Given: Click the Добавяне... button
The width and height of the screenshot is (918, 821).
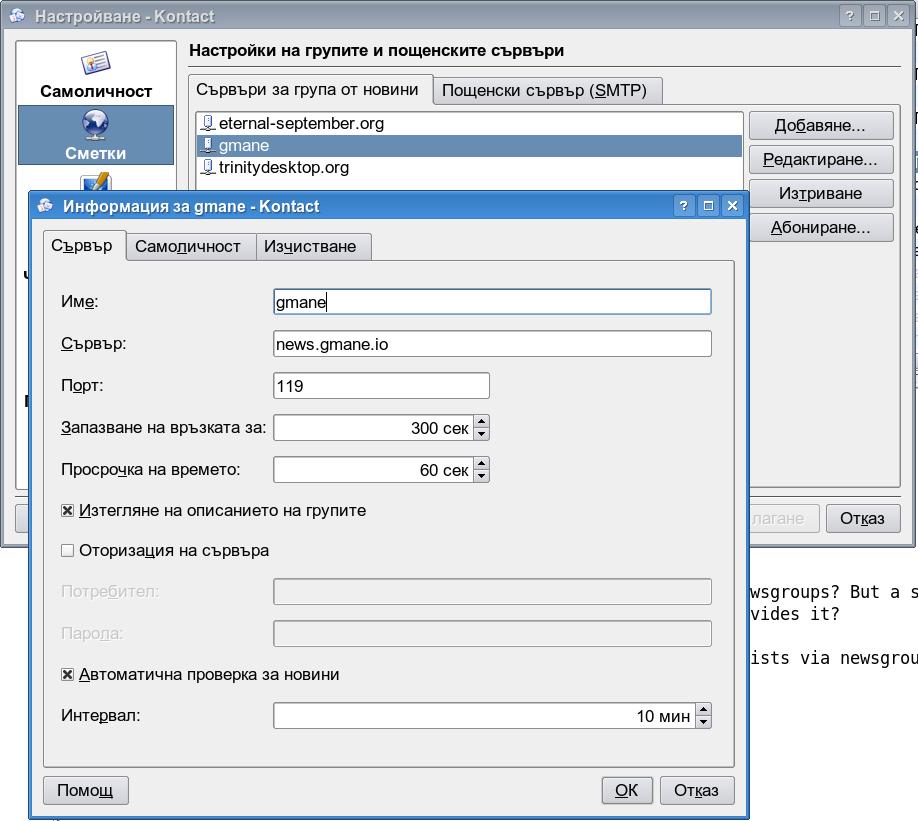Looking at the screenshot, I should [820, 125].
